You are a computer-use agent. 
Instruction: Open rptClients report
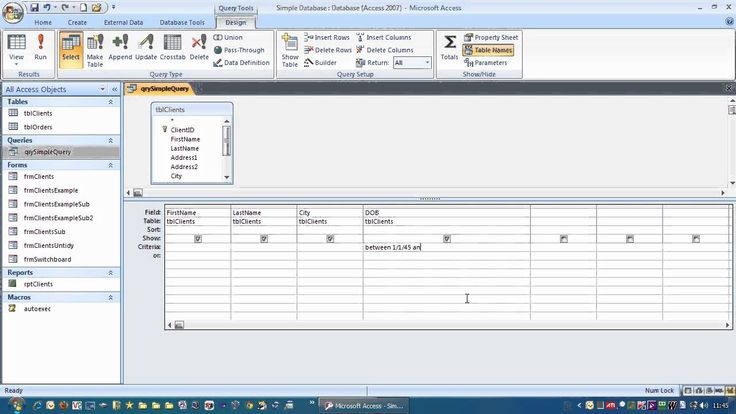(x=38, y=284)
